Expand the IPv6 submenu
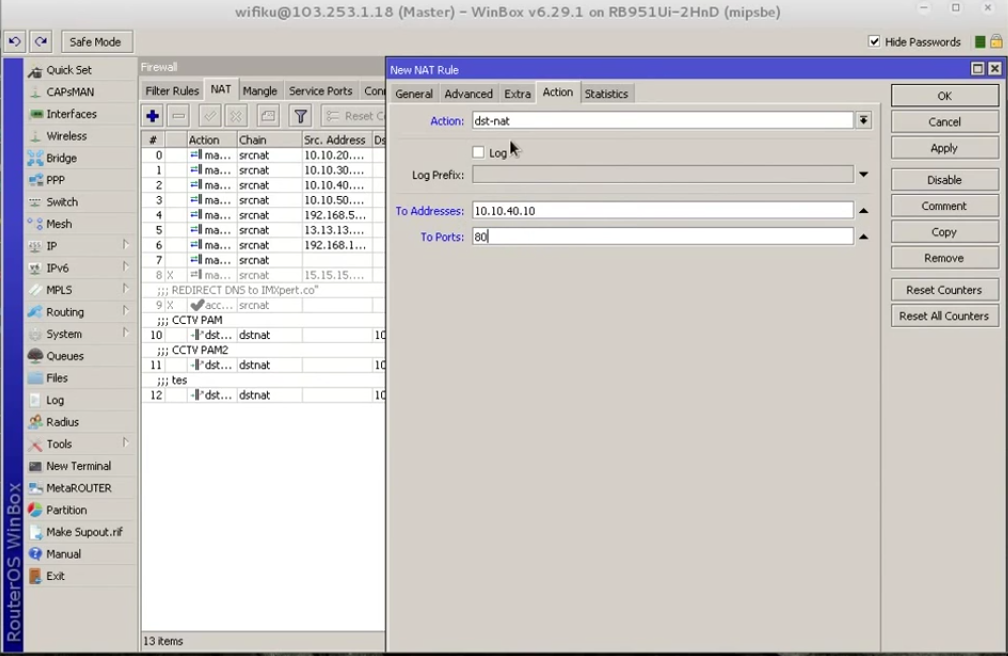The height and width of the screenshot is (656, 1008). tap(125, 267)
